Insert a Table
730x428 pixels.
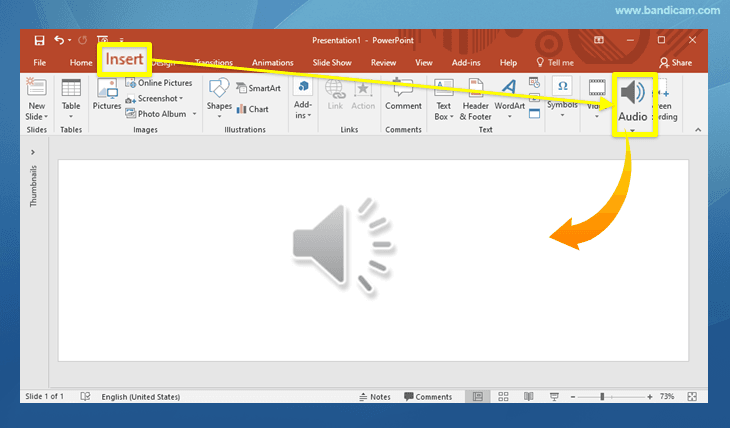pyautogui.click(x=71, y=99)
